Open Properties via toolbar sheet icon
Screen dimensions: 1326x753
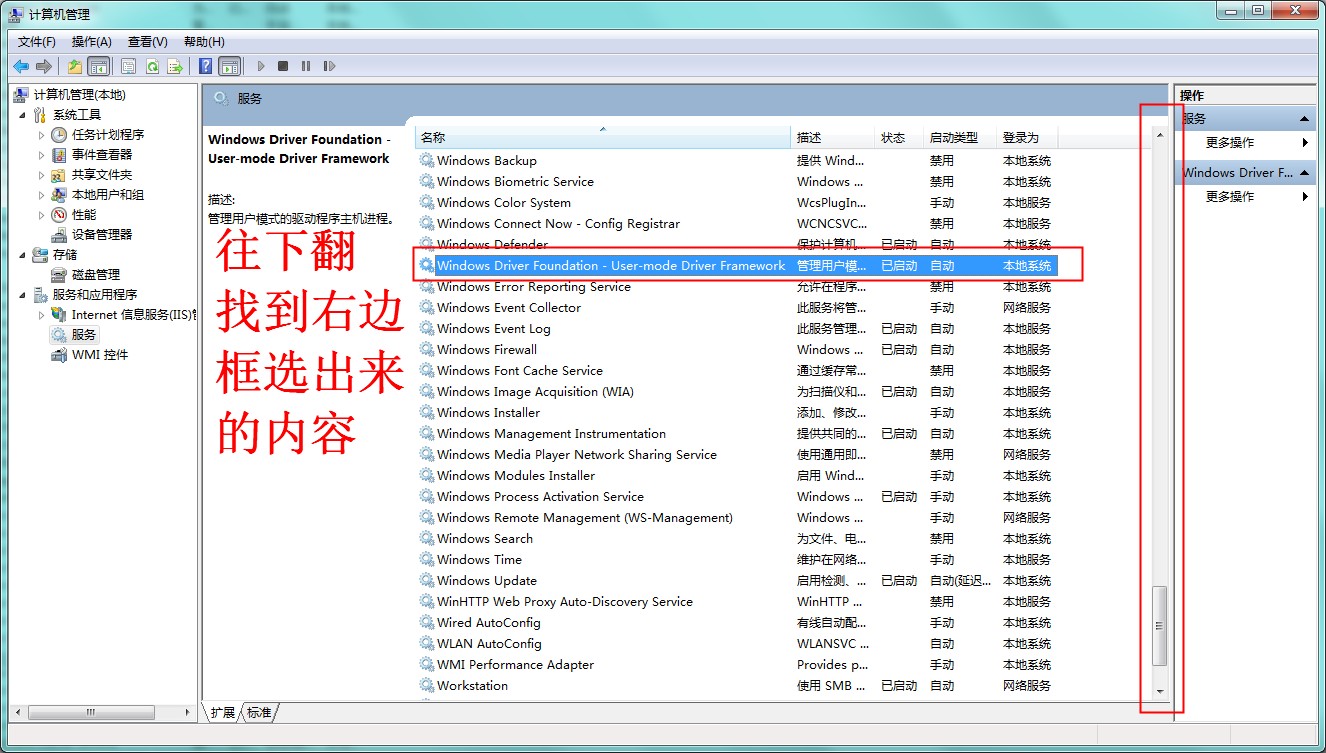[x=129, y=66]
